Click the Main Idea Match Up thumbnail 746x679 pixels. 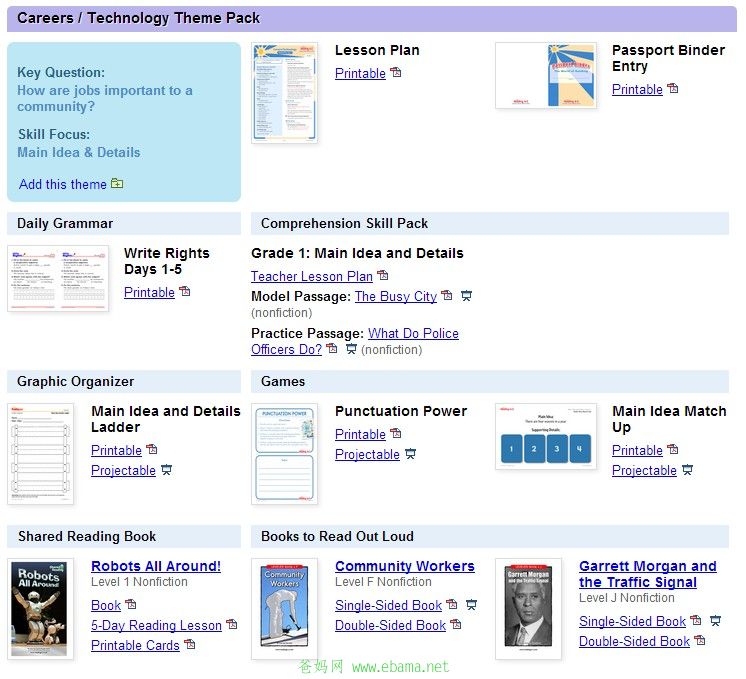tap(546, 436)
